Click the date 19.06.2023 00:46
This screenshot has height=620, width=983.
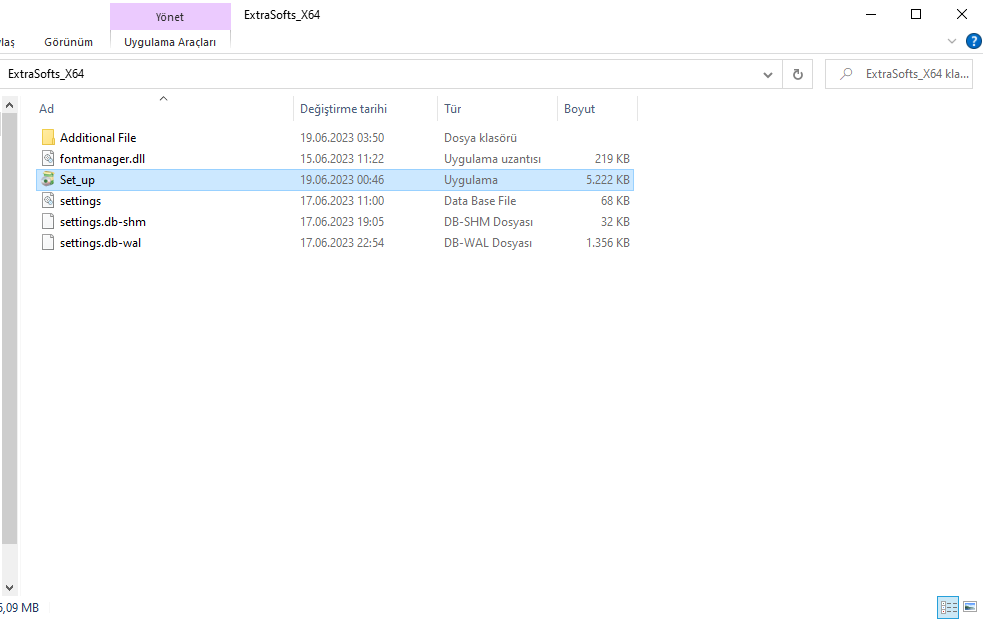[x=342, y=179]
